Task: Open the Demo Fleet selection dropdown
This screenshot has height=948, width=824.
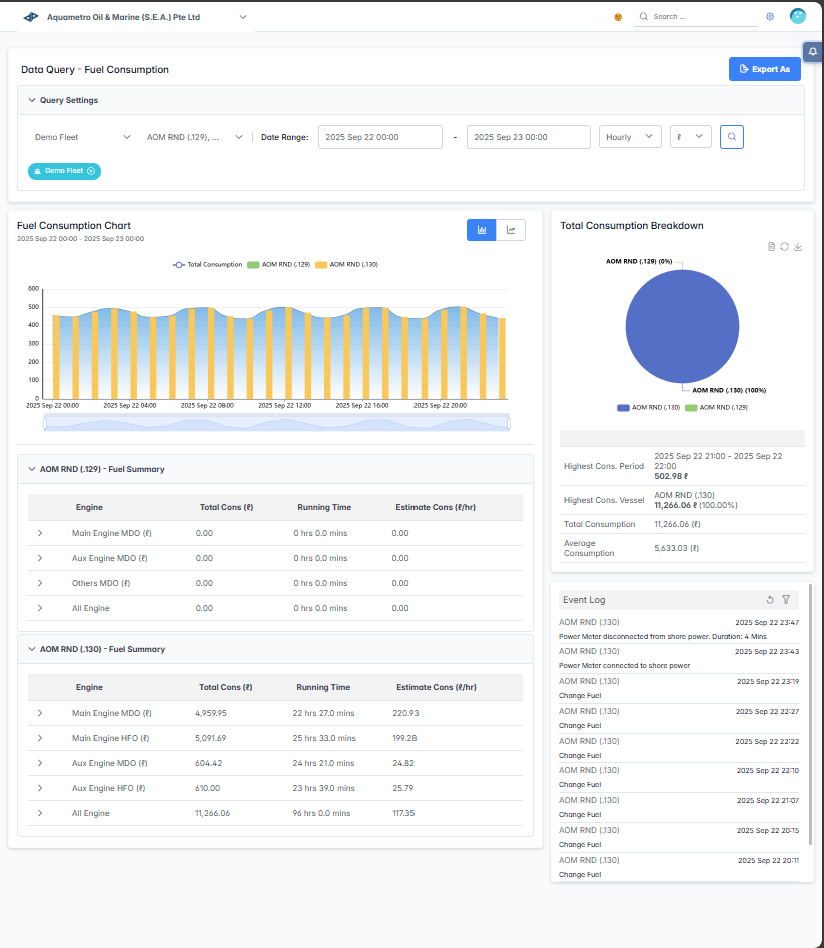Action: 82,137
